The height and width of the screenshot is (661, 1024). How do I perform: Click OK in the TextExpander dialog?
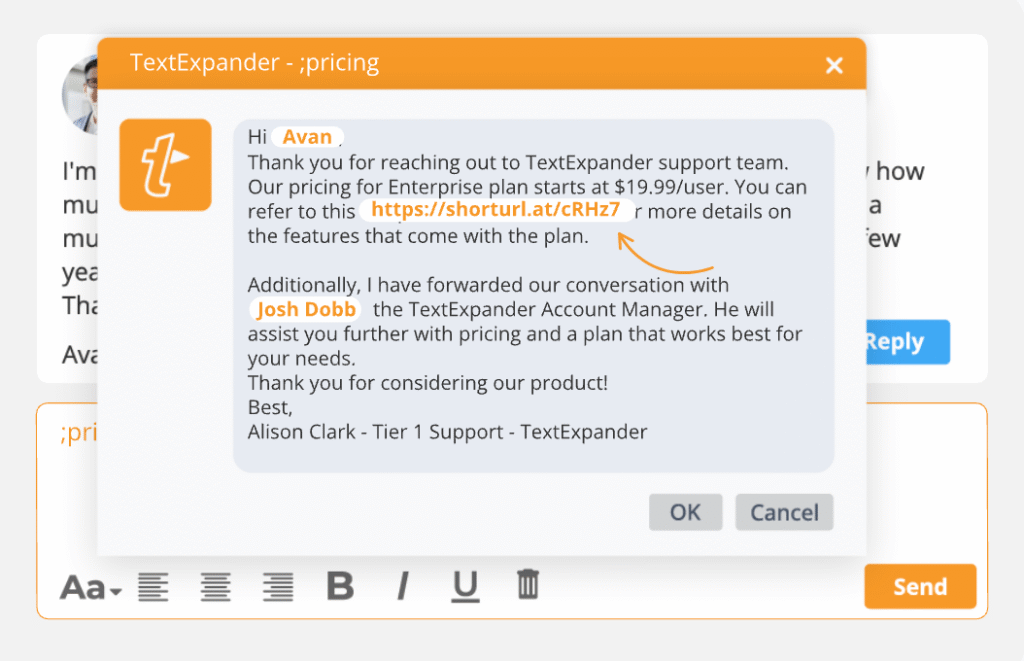tap(685, 512)
